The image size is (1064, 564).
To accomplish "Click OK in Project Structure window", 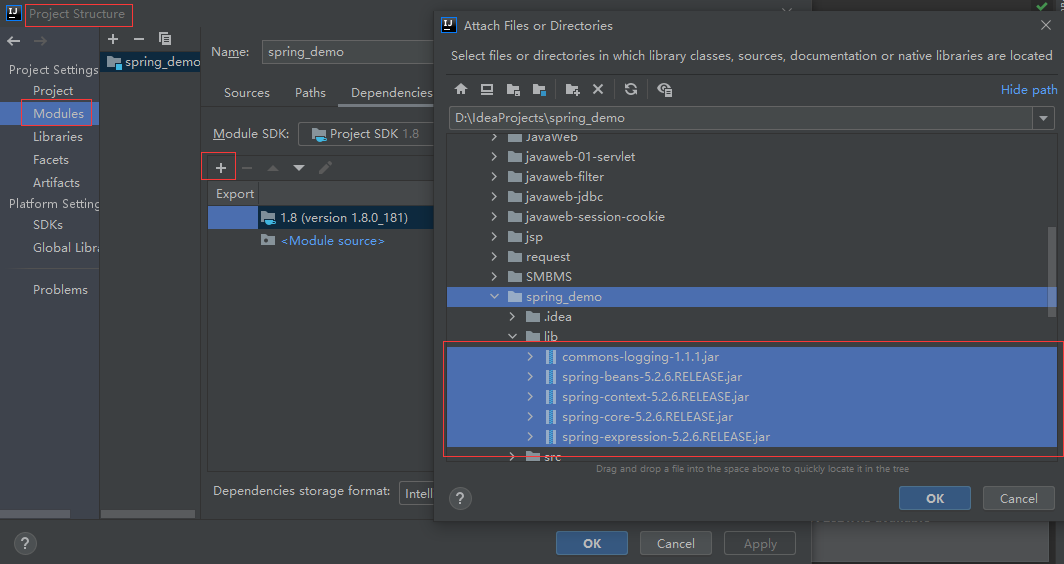I will point(592,544).
